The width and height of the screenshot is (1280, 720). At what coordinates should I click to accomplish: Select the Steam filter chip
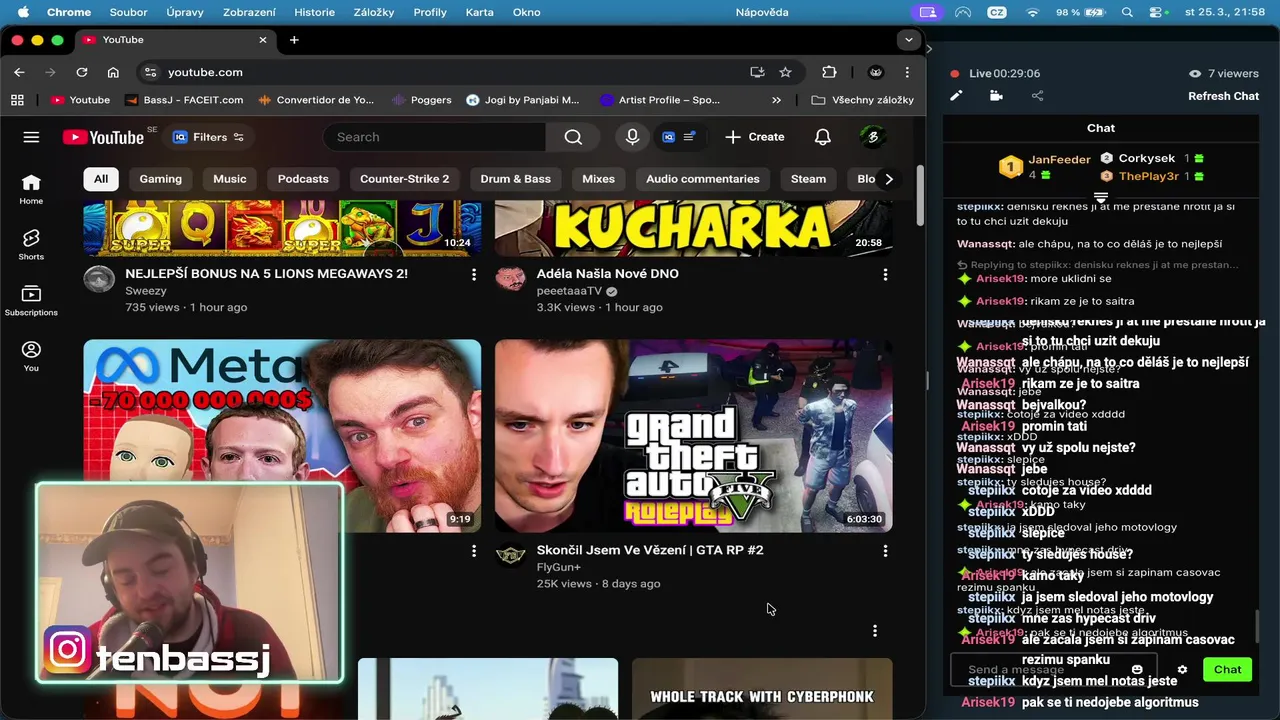pyautogui.click(x=808, y=179)
